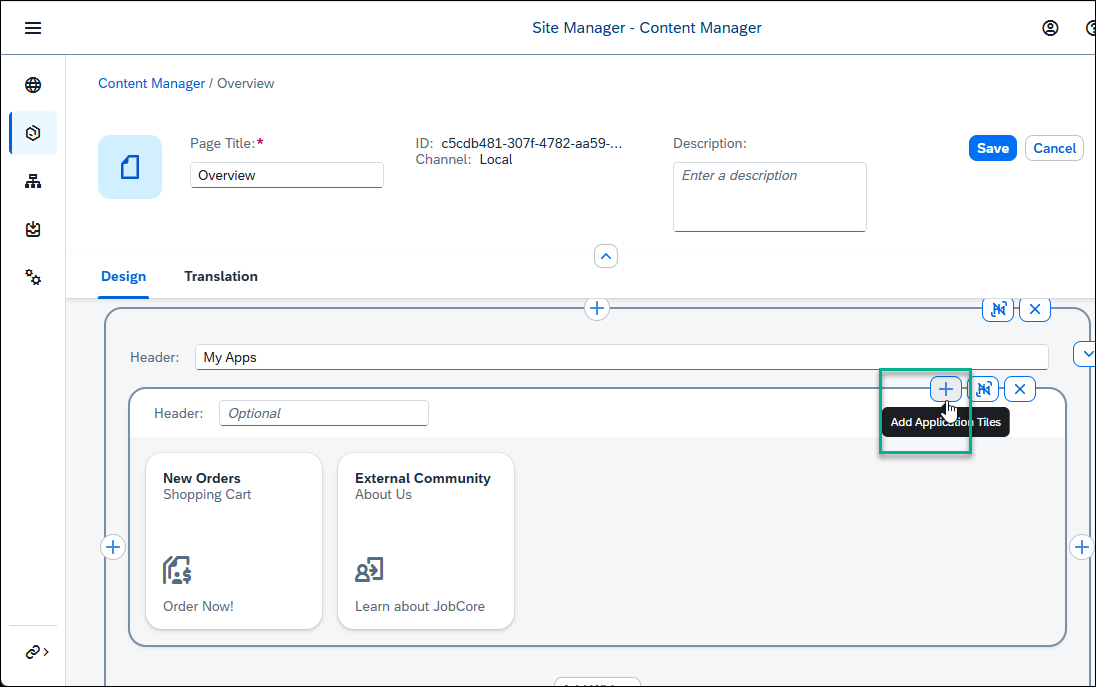The height and width of the screenshot is (687, 1096).
Task: Open the user profile icon
Action: [1050, 28]
